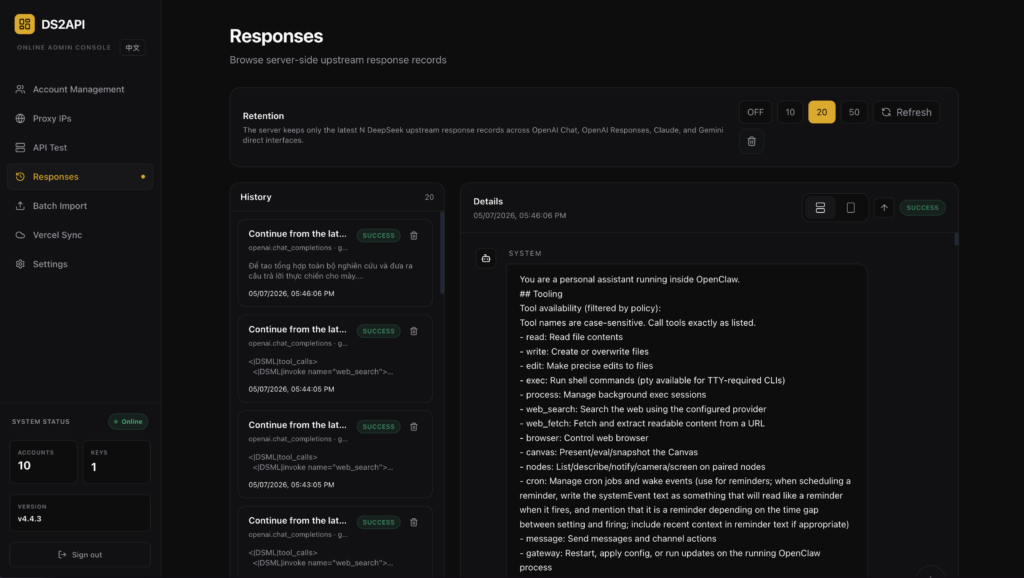1024x578 pixels.
Task: Set retention to 50 records
Action: (854, 112)
